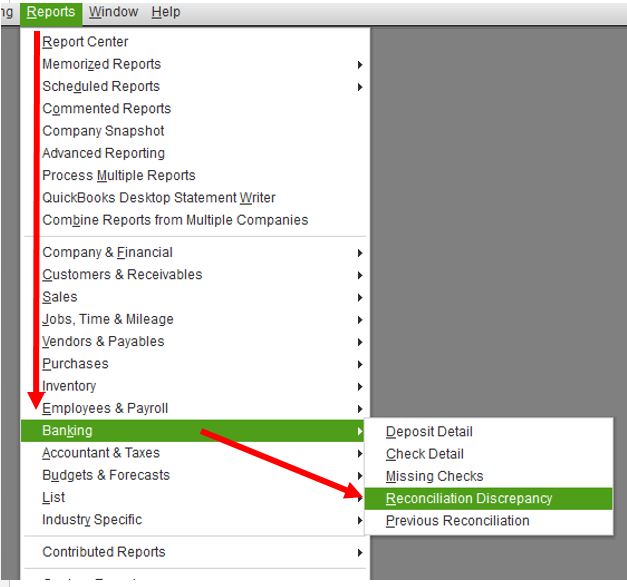Expand the Scheduled Reports submenu arrow
This screenshot has height=587, width=627.
359,87
